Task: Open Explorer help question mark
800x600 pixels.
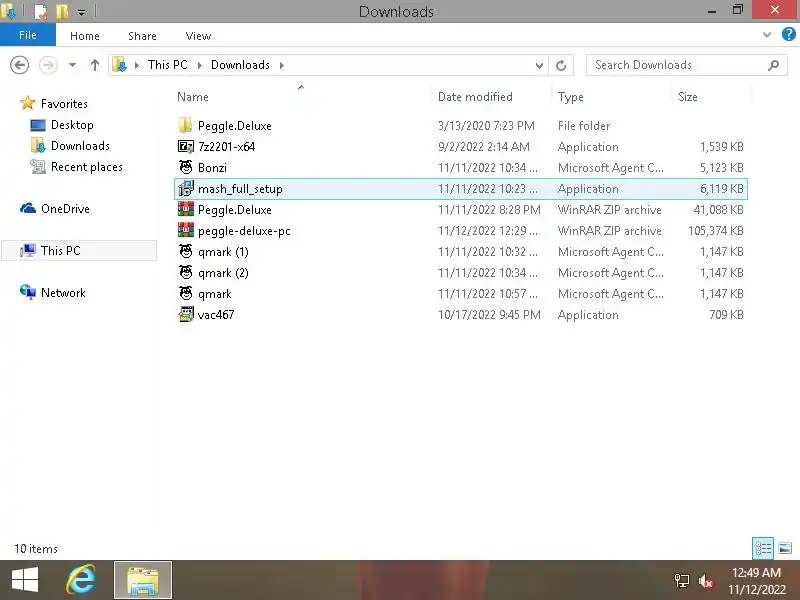Action: 788,35
